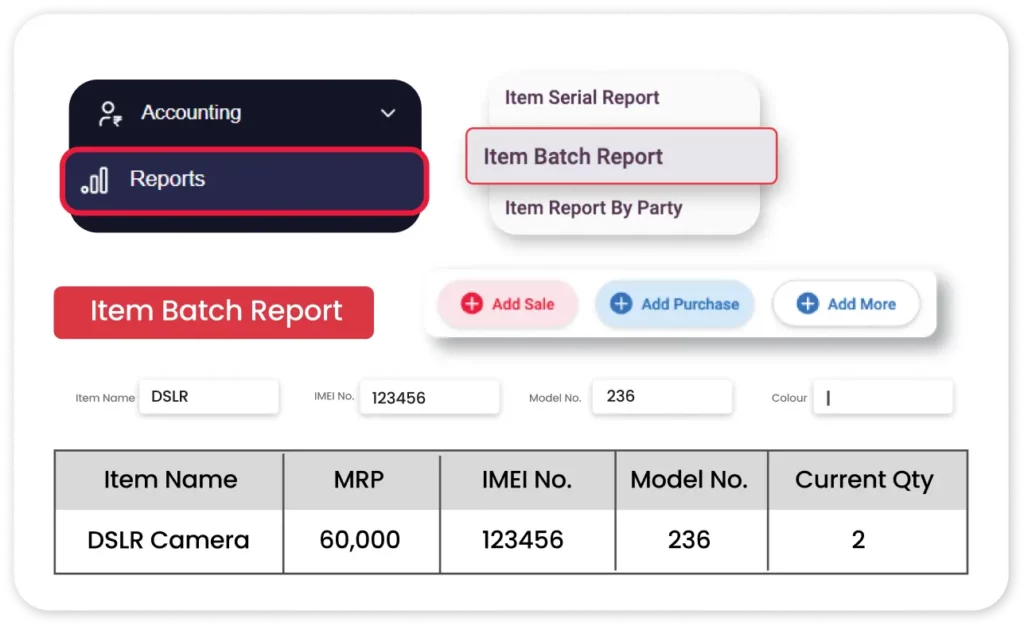Click the Accounting person-rupee icon
This screenshot has height=626, width=1024.
point(109,113)
